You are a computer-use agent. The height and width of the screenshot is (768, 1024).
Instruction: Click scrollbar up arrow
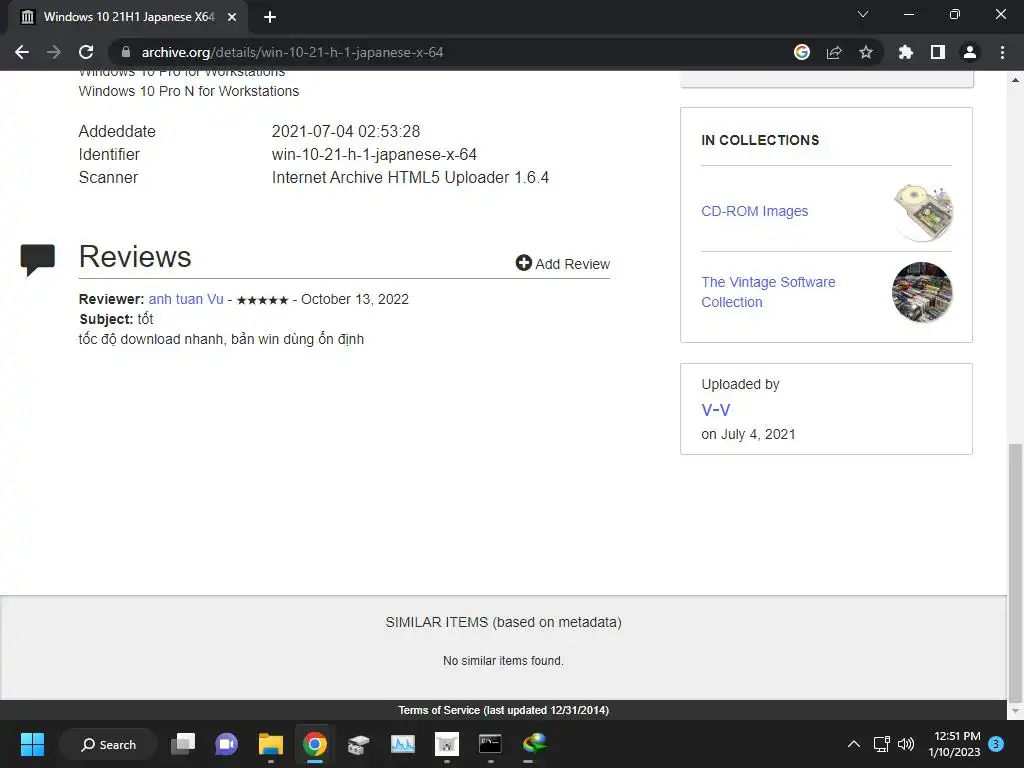[x=1015, y=80]
